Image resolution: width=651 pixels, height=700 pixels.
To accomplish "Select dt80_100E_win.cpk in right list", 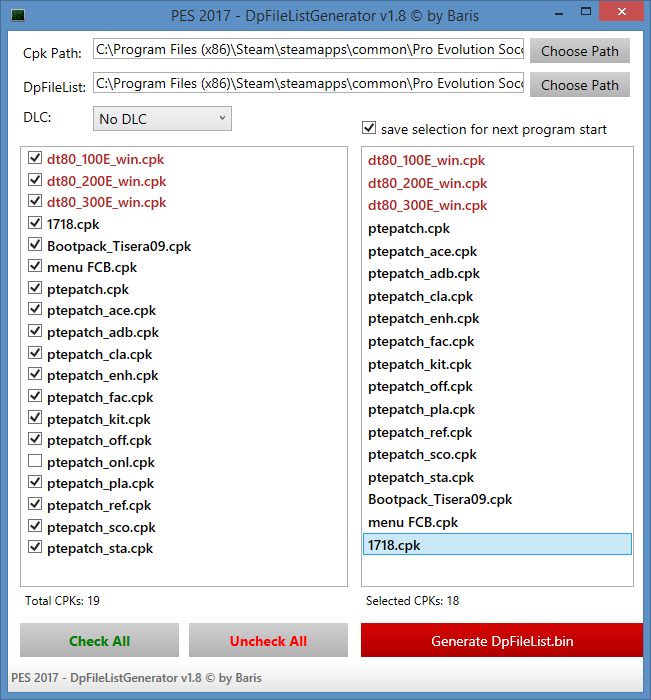I will [x=497, y=160].
